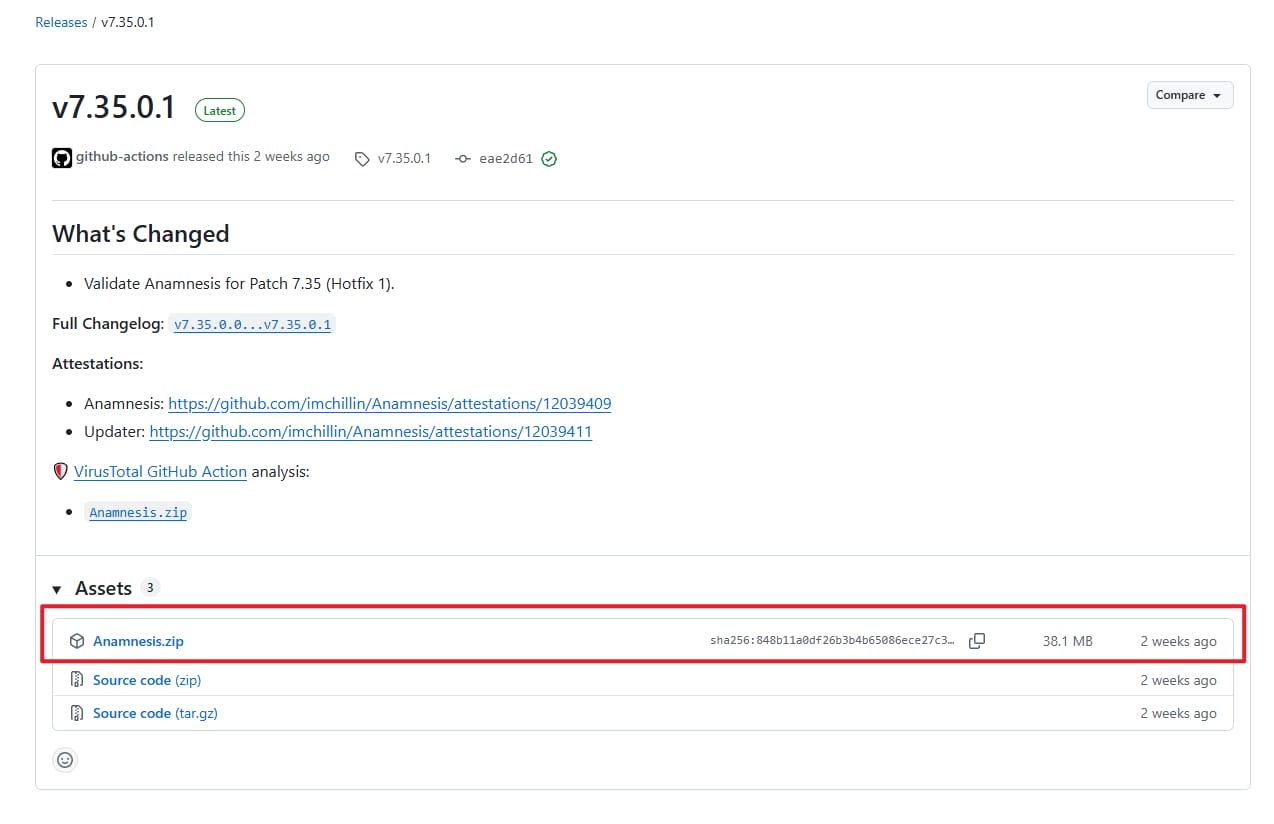Click the 2 weeks ago timestamp for Anamnesis.zip
1274x824 pixels.
[1179, 641]
